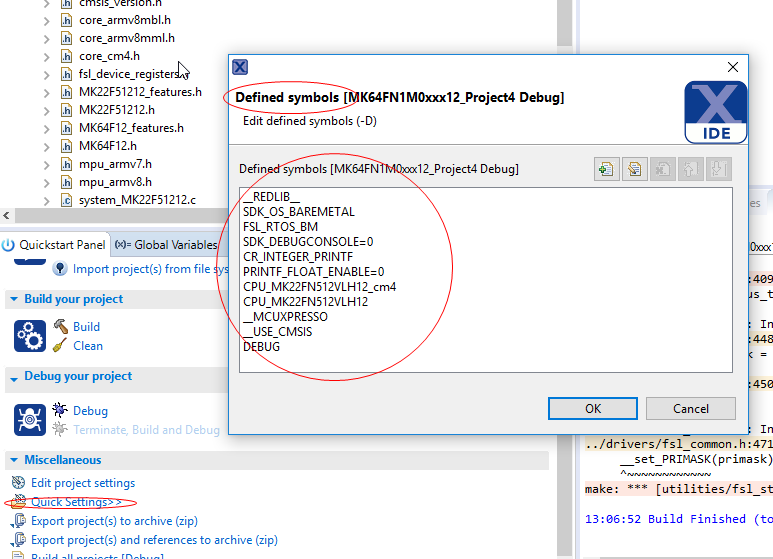Click the Build section gears icon

pyautogui.click(x=30, y=336)
